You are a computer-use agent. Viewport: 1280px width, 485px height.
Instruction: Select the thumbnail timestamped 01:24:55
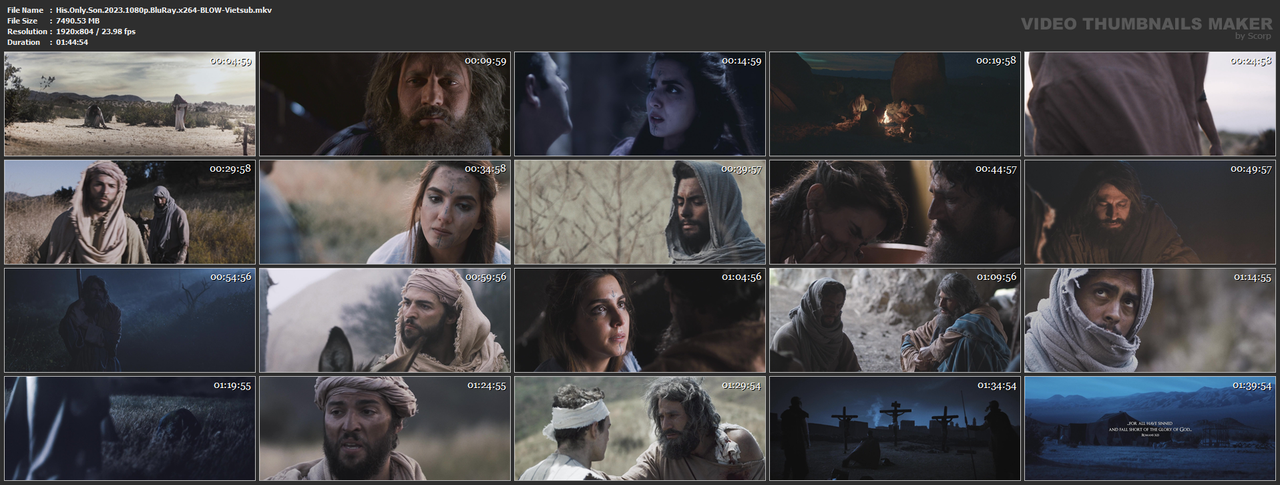coord(385,428)
